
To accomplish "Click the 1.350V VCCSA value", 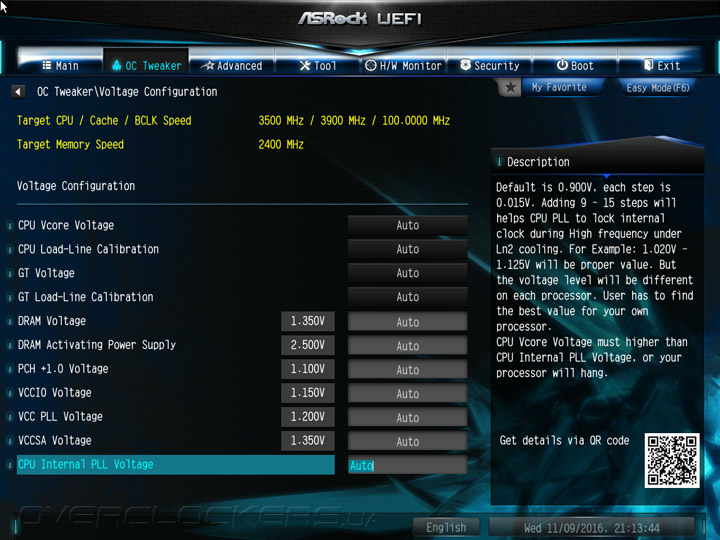I will [x=308, y=440].
